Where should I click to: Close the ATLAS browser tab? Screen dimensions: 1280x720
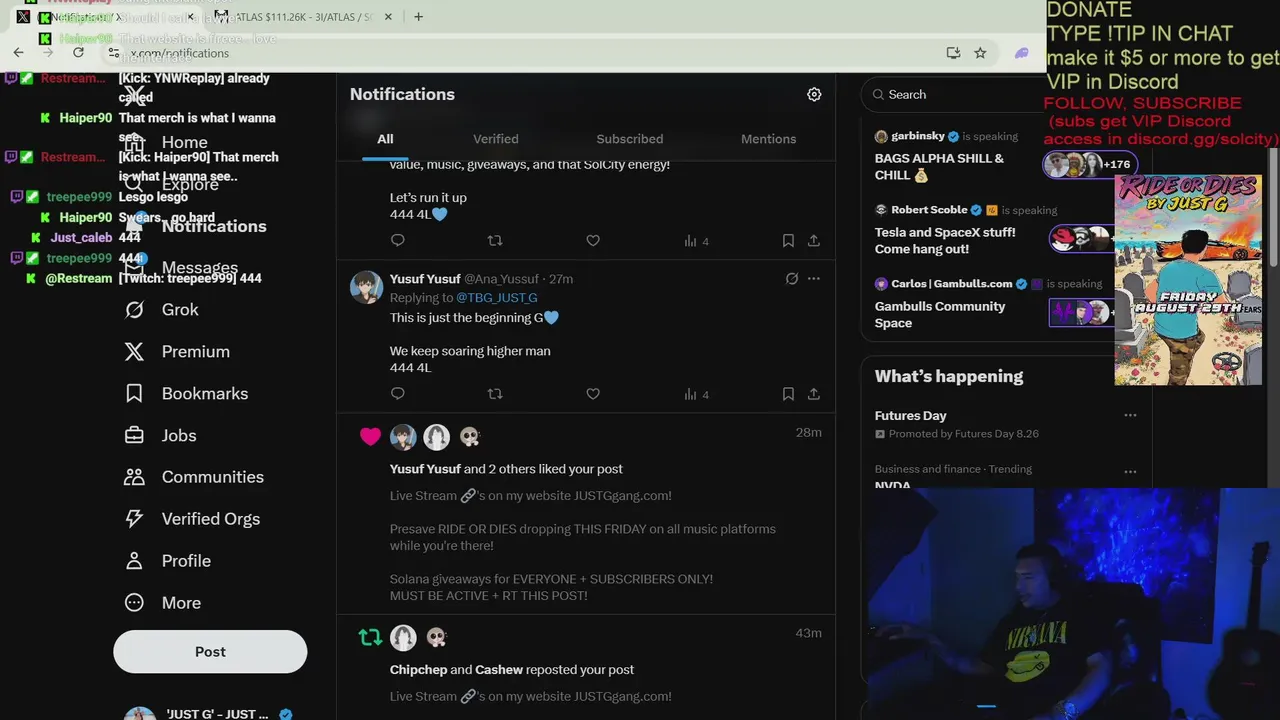pyautogui.click(x=388, y=16)
